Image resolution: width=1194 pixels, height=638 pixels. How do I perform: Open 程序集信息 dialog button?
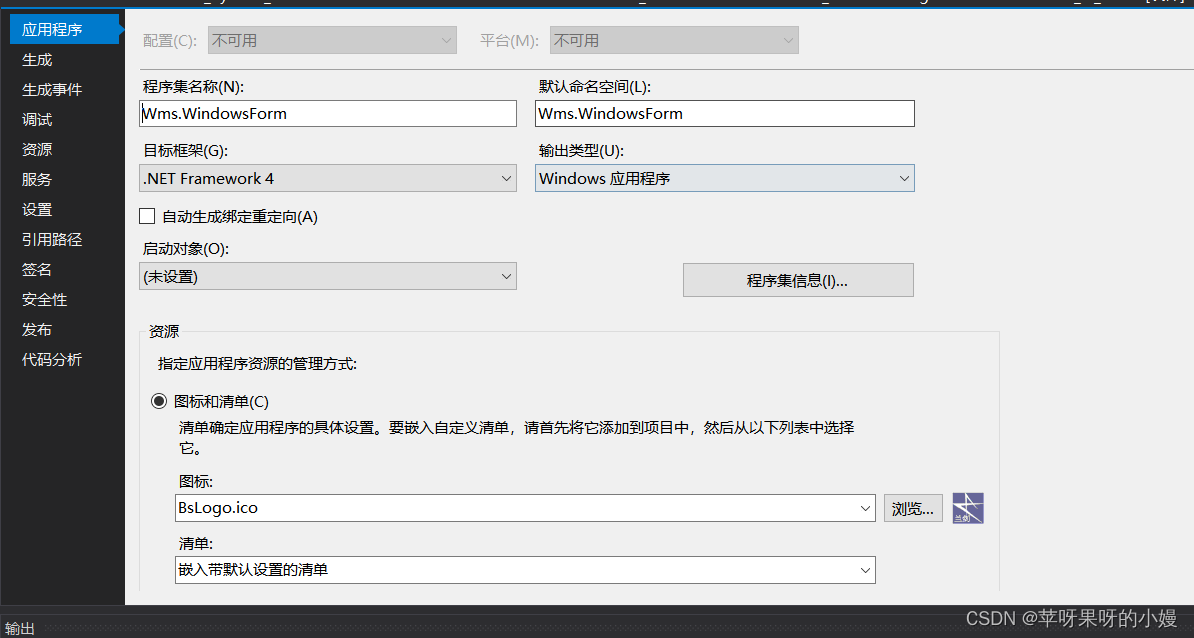click(798, 280)
